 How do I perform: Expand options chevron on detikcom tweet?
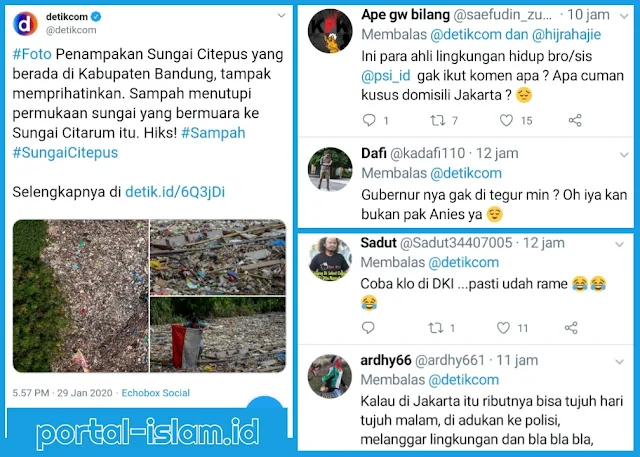click(x=281, y=16)
